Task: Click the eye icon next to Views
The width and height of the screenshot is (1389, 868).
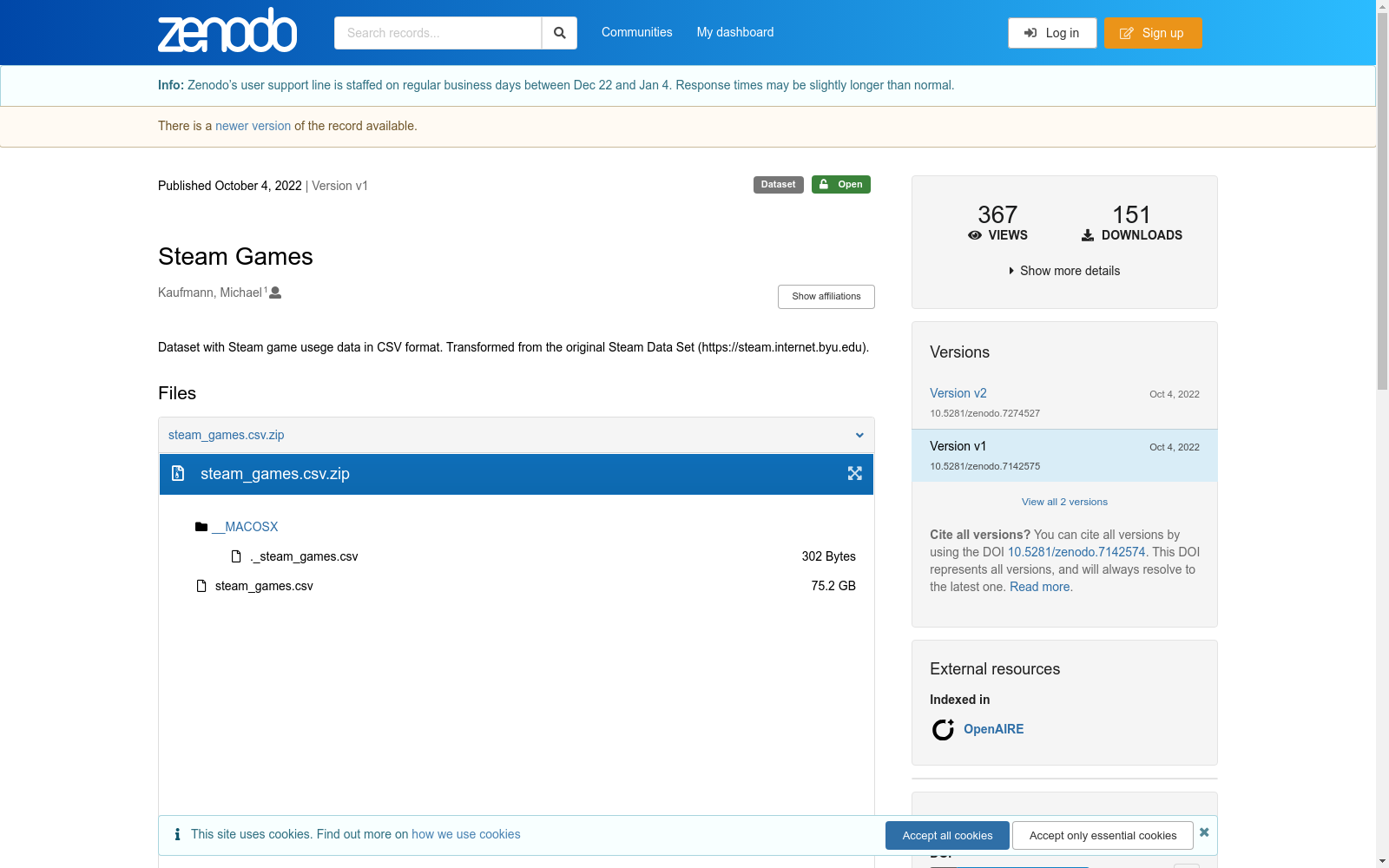Action: pos(975,235)
